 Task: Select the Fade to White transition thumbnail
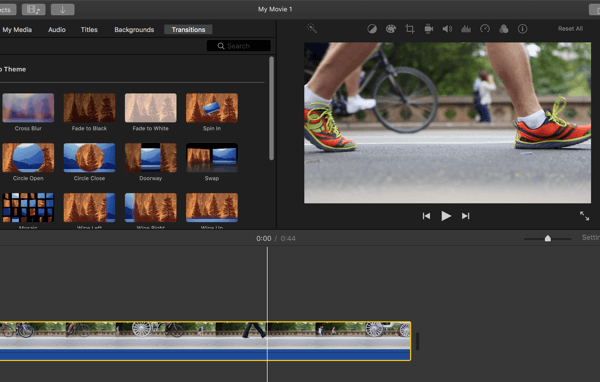(x=150, y=108)
